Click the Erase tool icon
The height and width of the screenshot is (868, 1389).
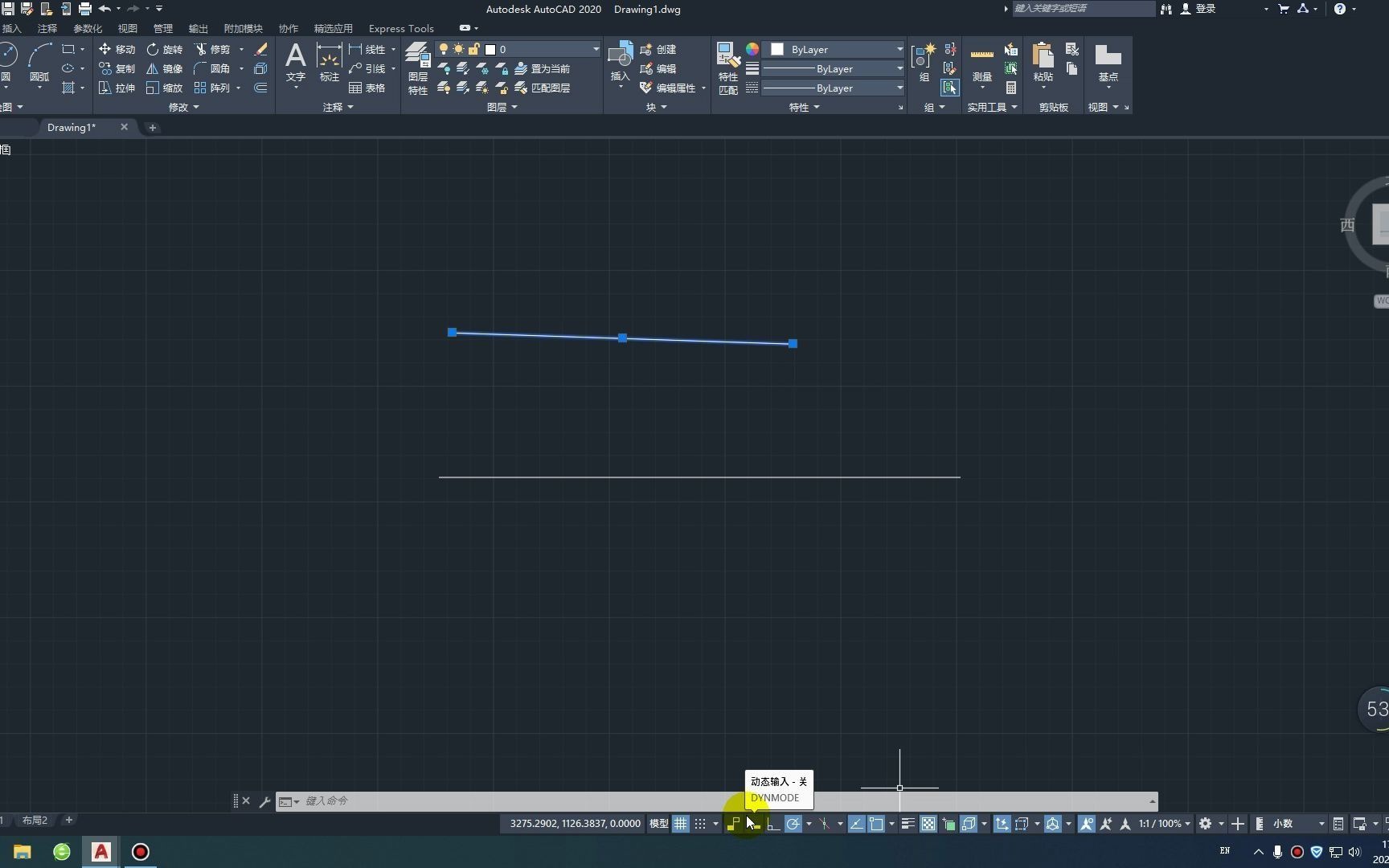point(260,49)
